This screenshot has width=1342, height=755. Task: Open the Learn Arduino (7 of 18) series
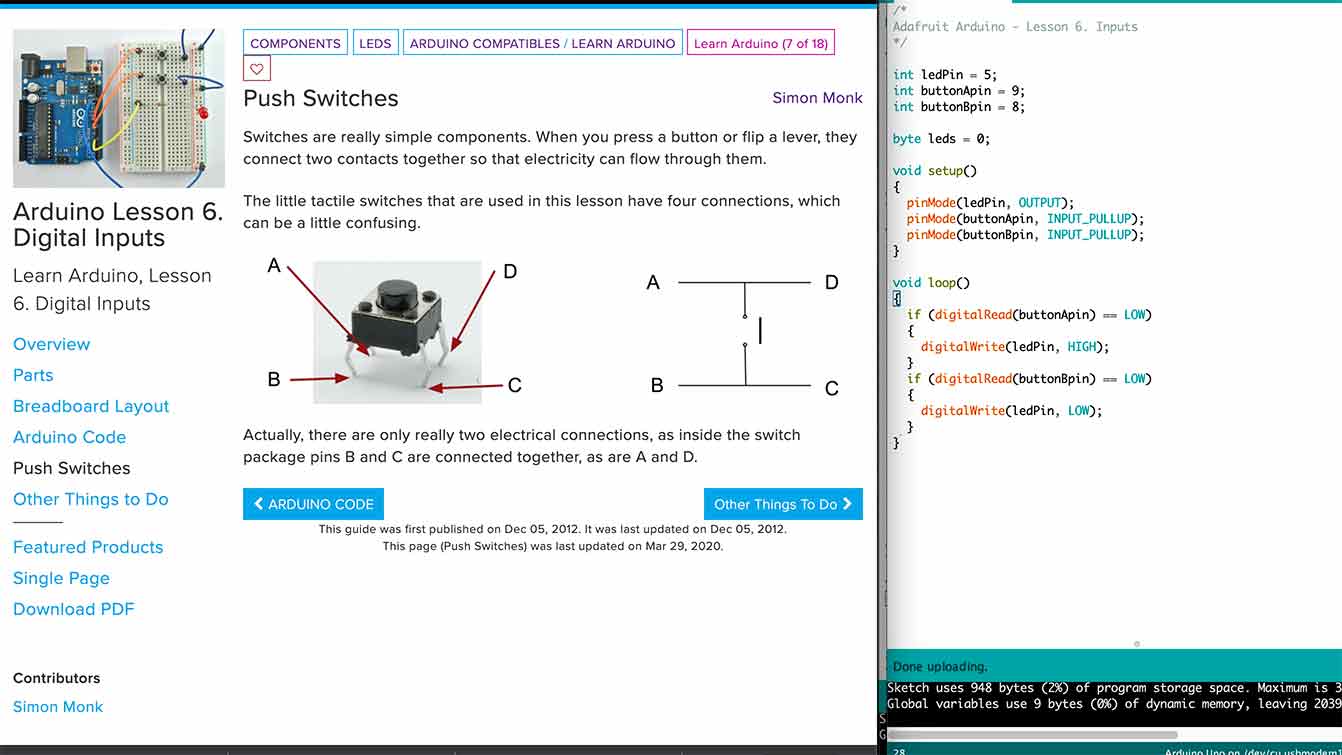point(761,43)
